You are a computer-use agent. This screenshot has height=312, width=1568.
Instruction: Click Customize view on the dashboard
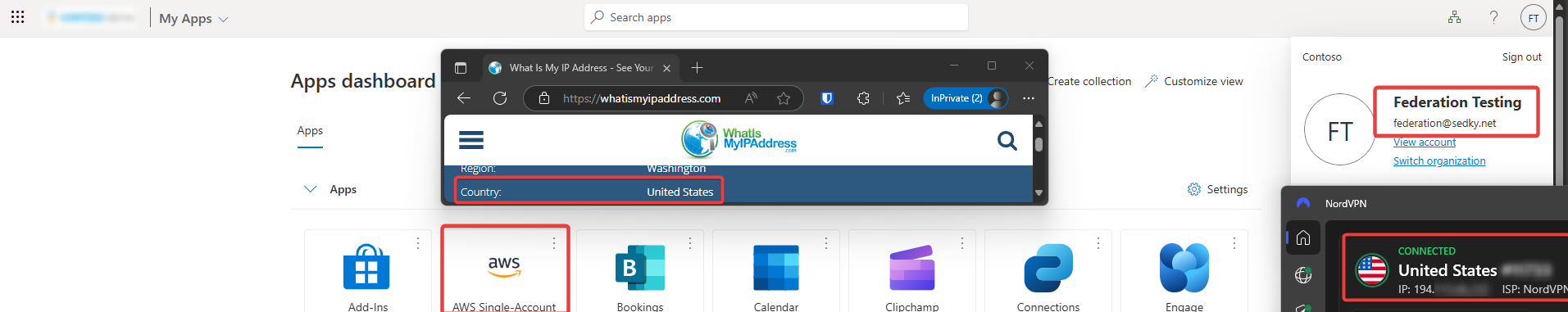tap(1194, 81)
